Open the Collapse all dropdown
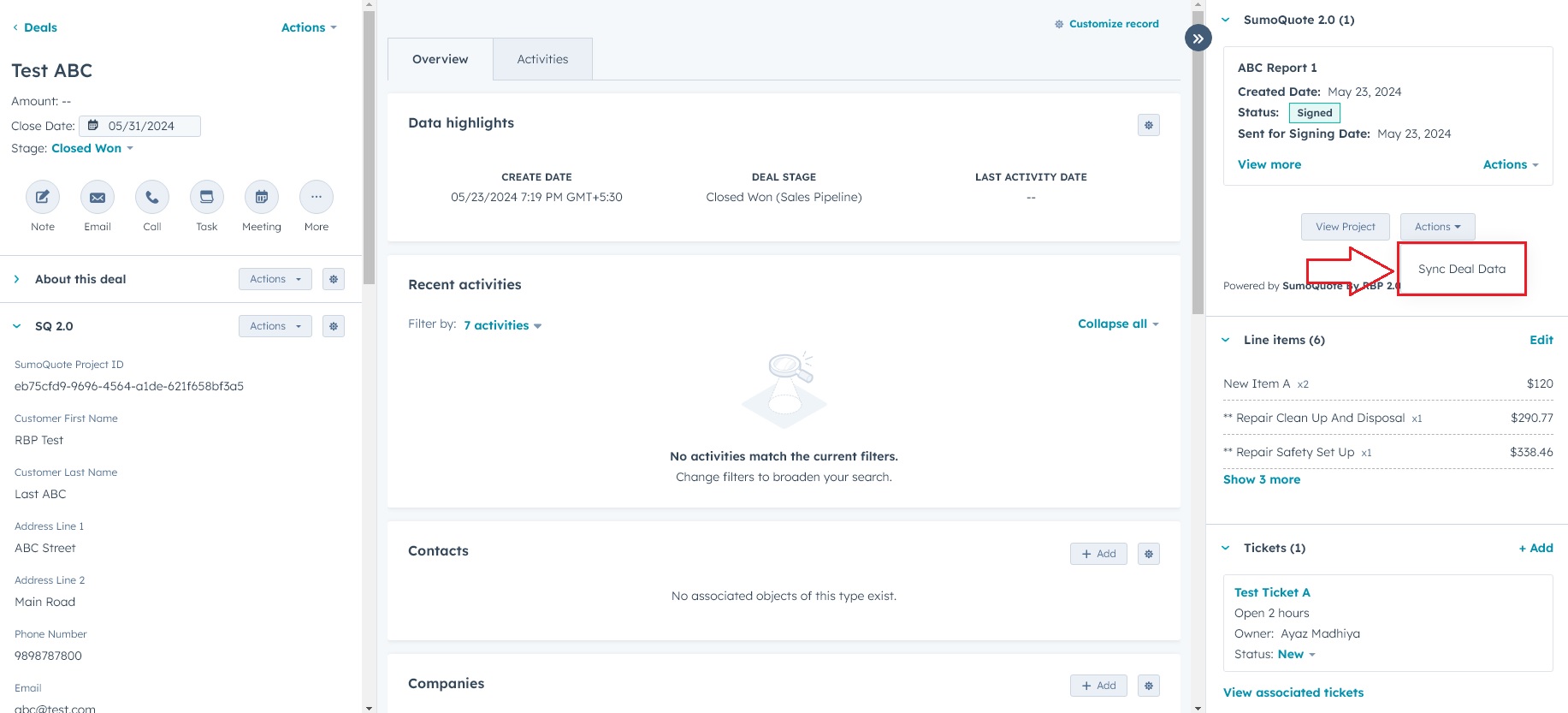Viewport: 1568px width, 713px height. [x=1118, y=324]
